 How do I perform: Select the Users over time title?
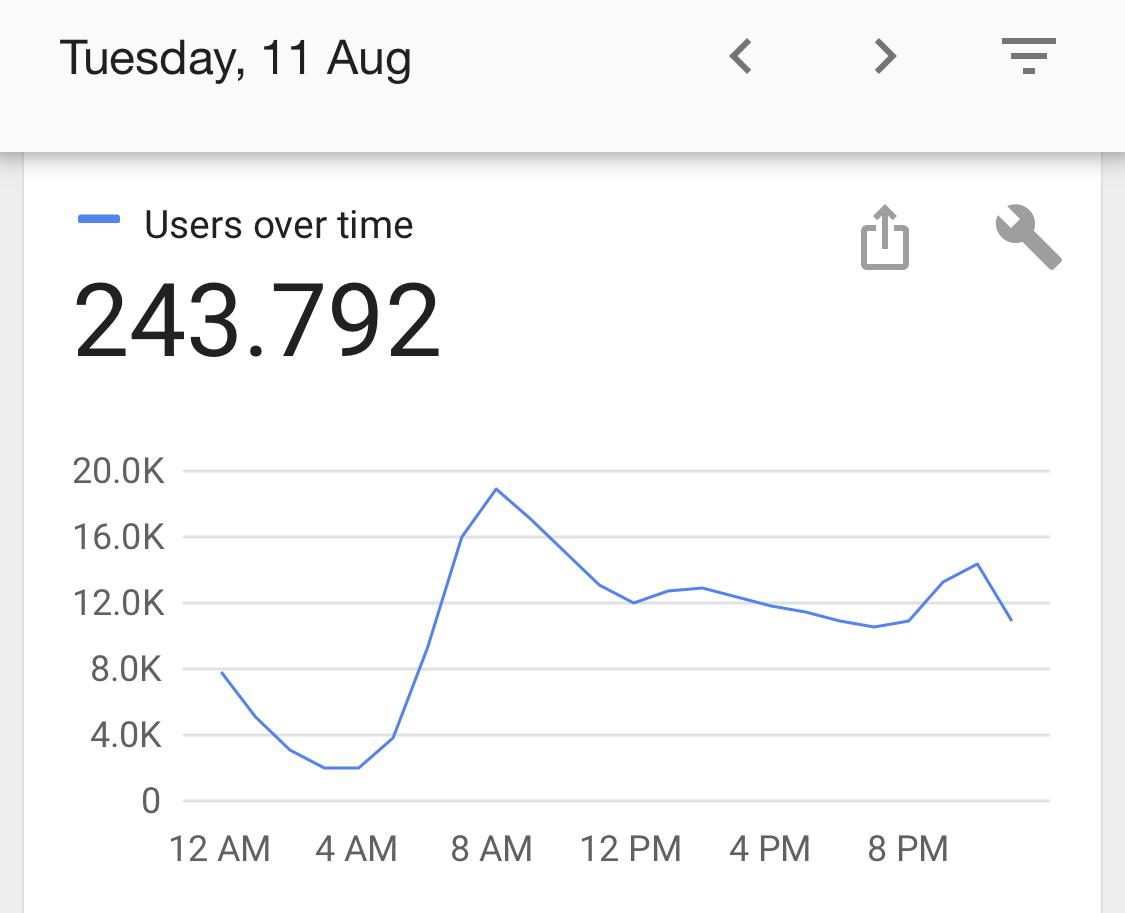click(x=278, y=225)
